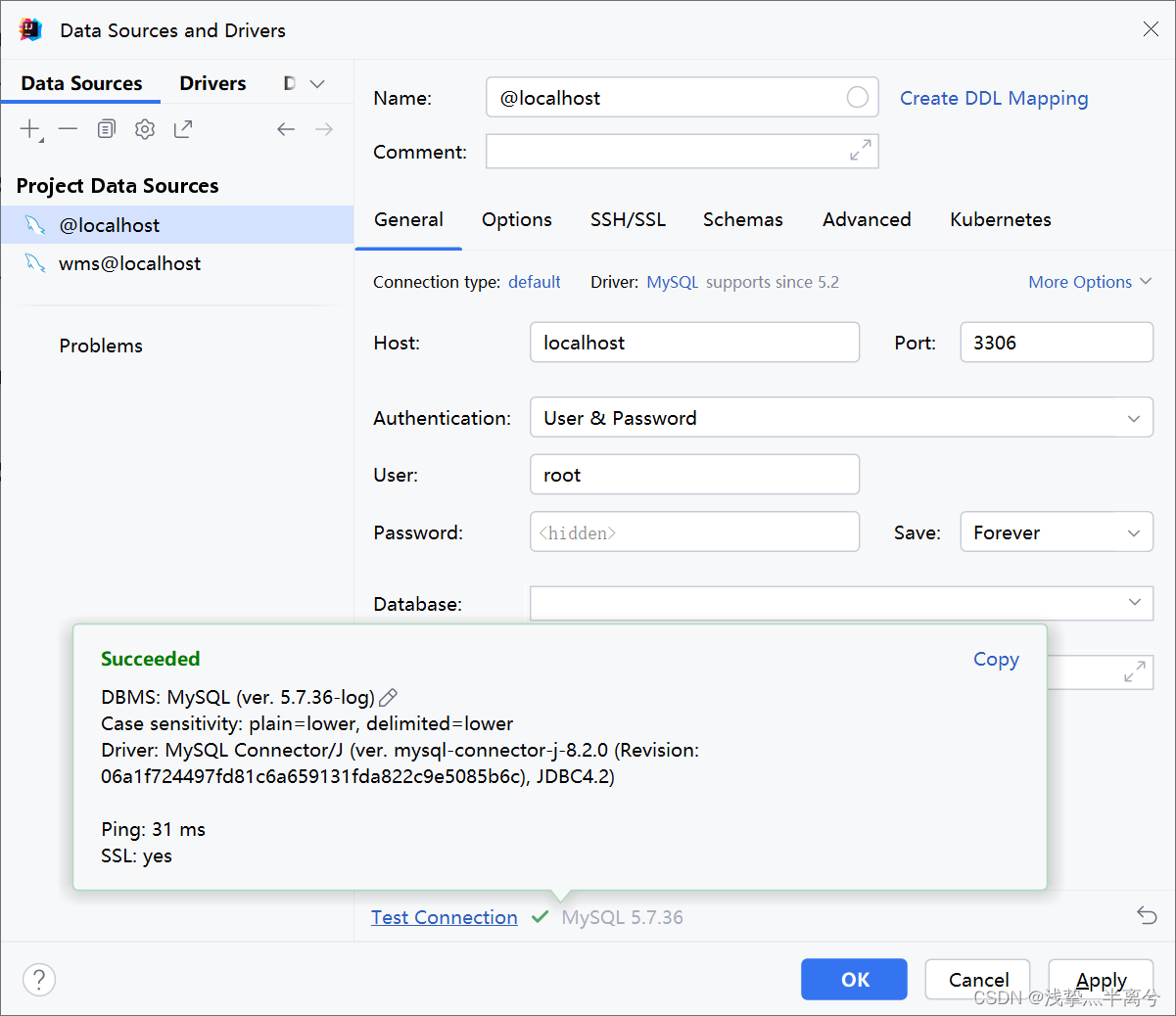The height and width of the screenshot is (1016, 1176).
Task: Navigate back with the left arrow icon
Action: click(x=285, y=129)
